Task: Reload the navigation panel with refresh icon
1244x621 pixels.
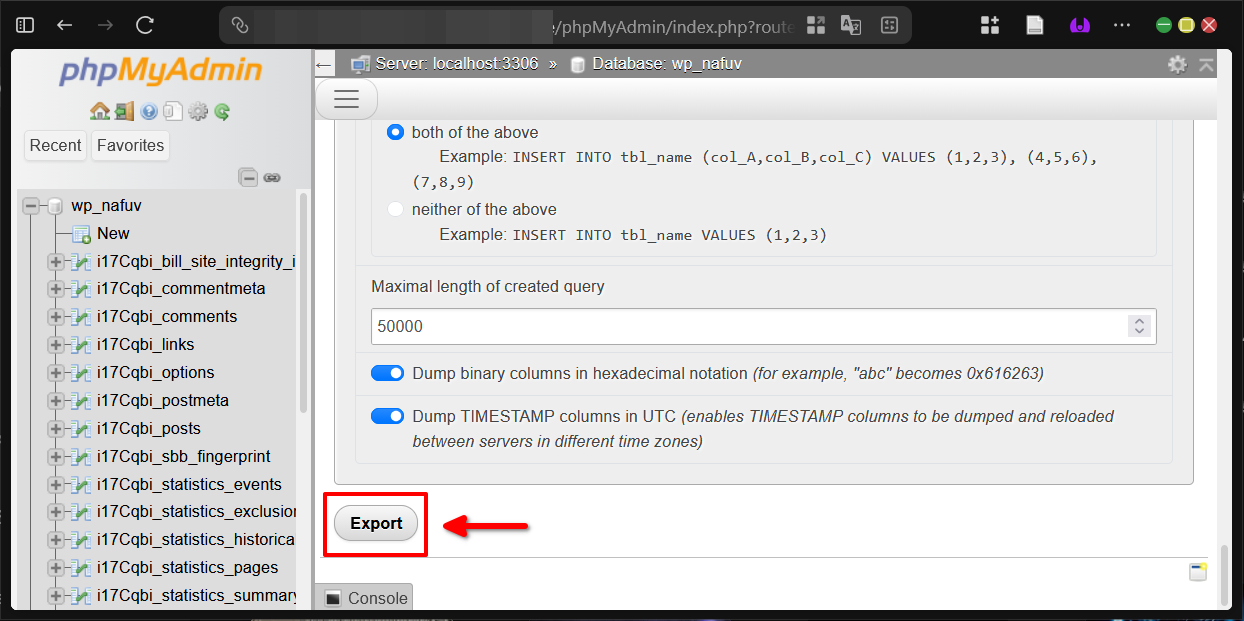Action: pos(221,112)
